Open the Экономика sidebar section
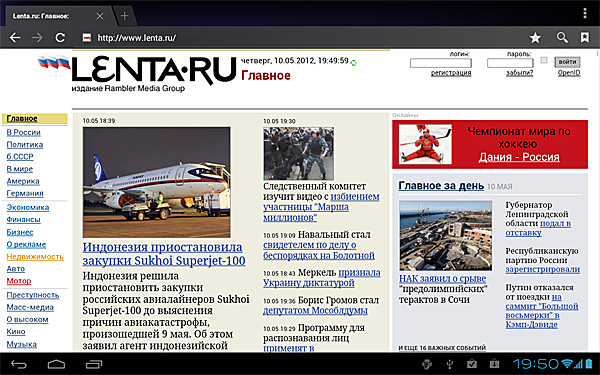This screenshot has width=600, height=375. 28,207
